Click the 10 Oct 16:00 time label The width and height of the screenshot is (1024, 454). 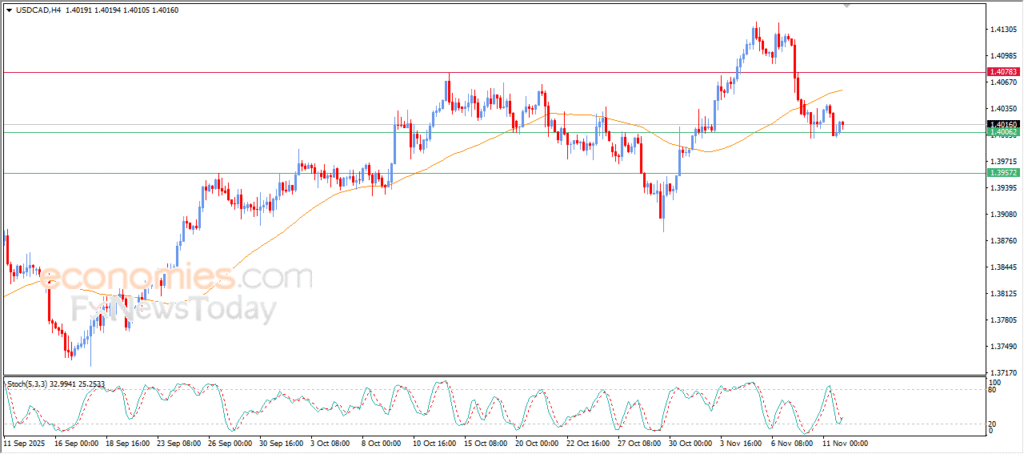point(434,443)
